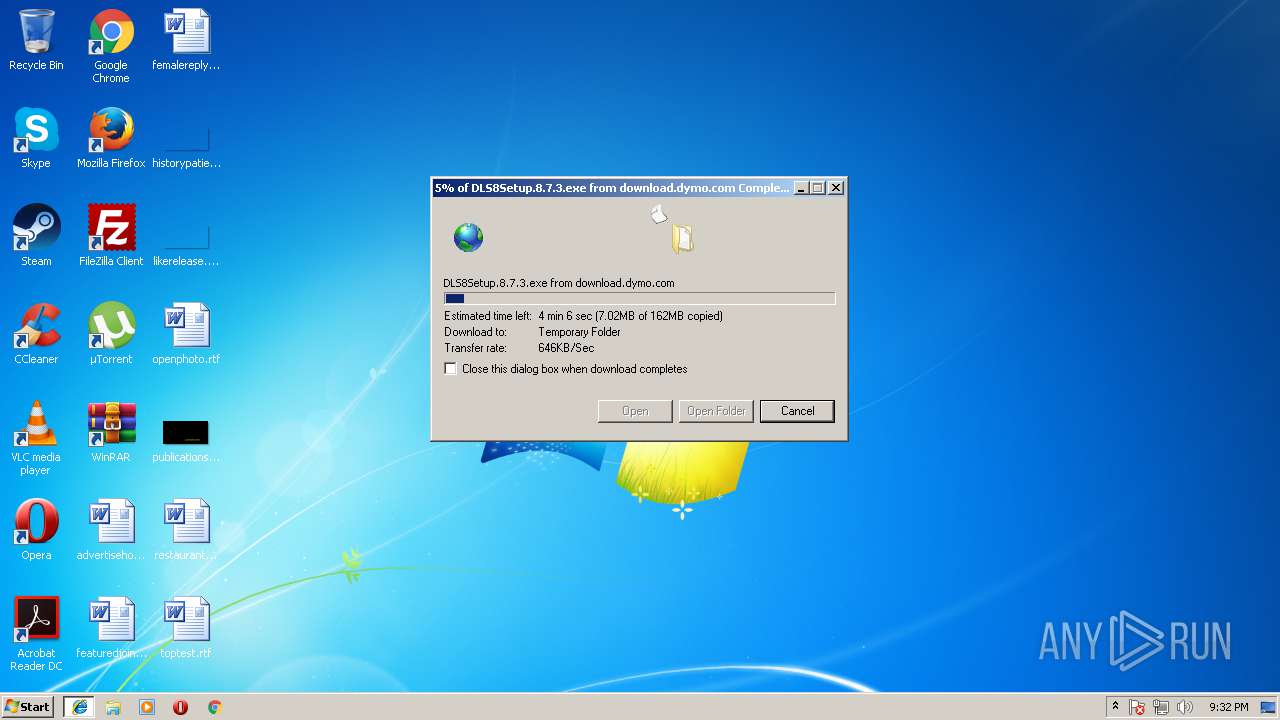
Task: Click the '646KB/Sec' transfer rate value
Action: pyautogui.click(x=566, y=348)
